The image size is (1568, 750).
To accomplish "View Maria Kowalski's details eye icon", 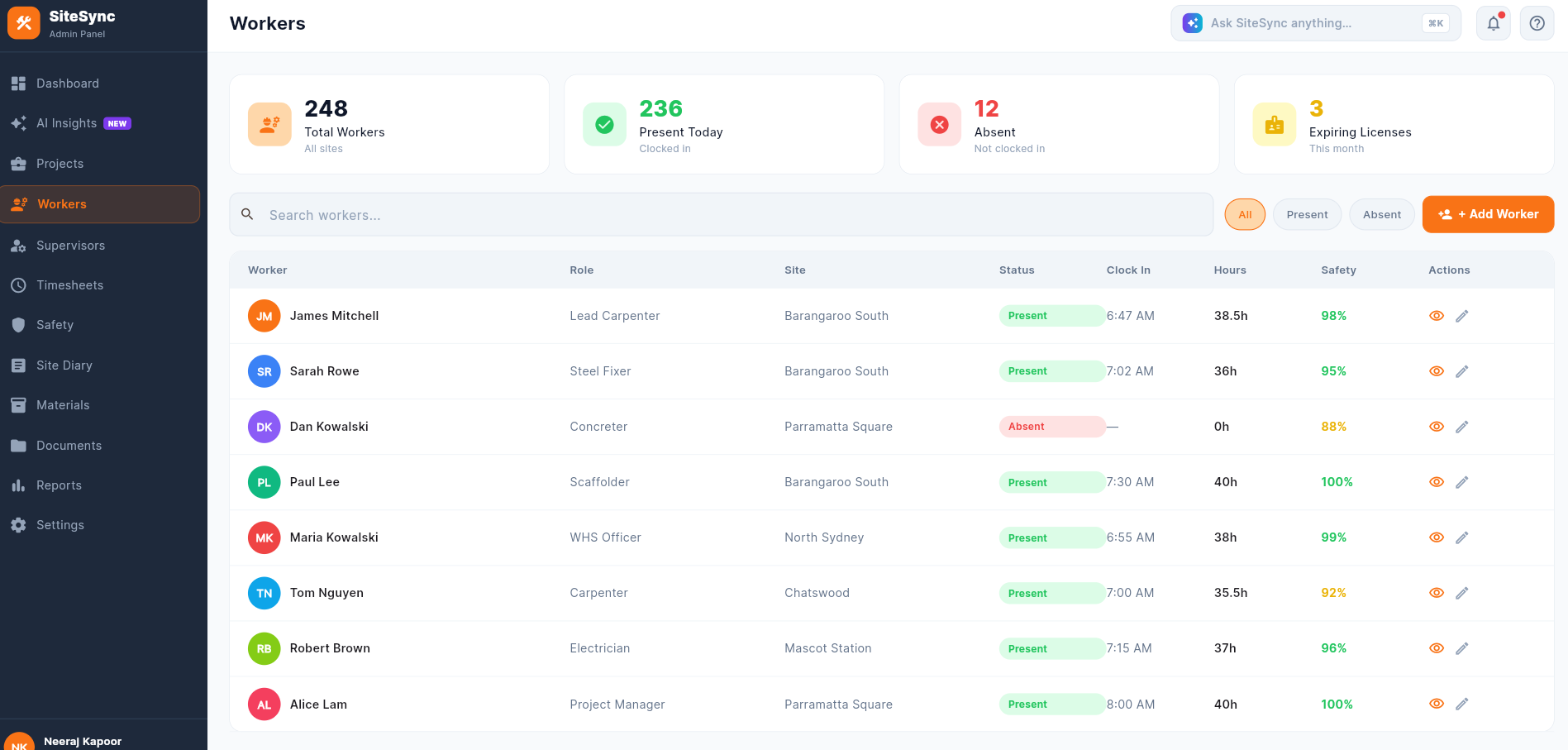I will 1437,537.
